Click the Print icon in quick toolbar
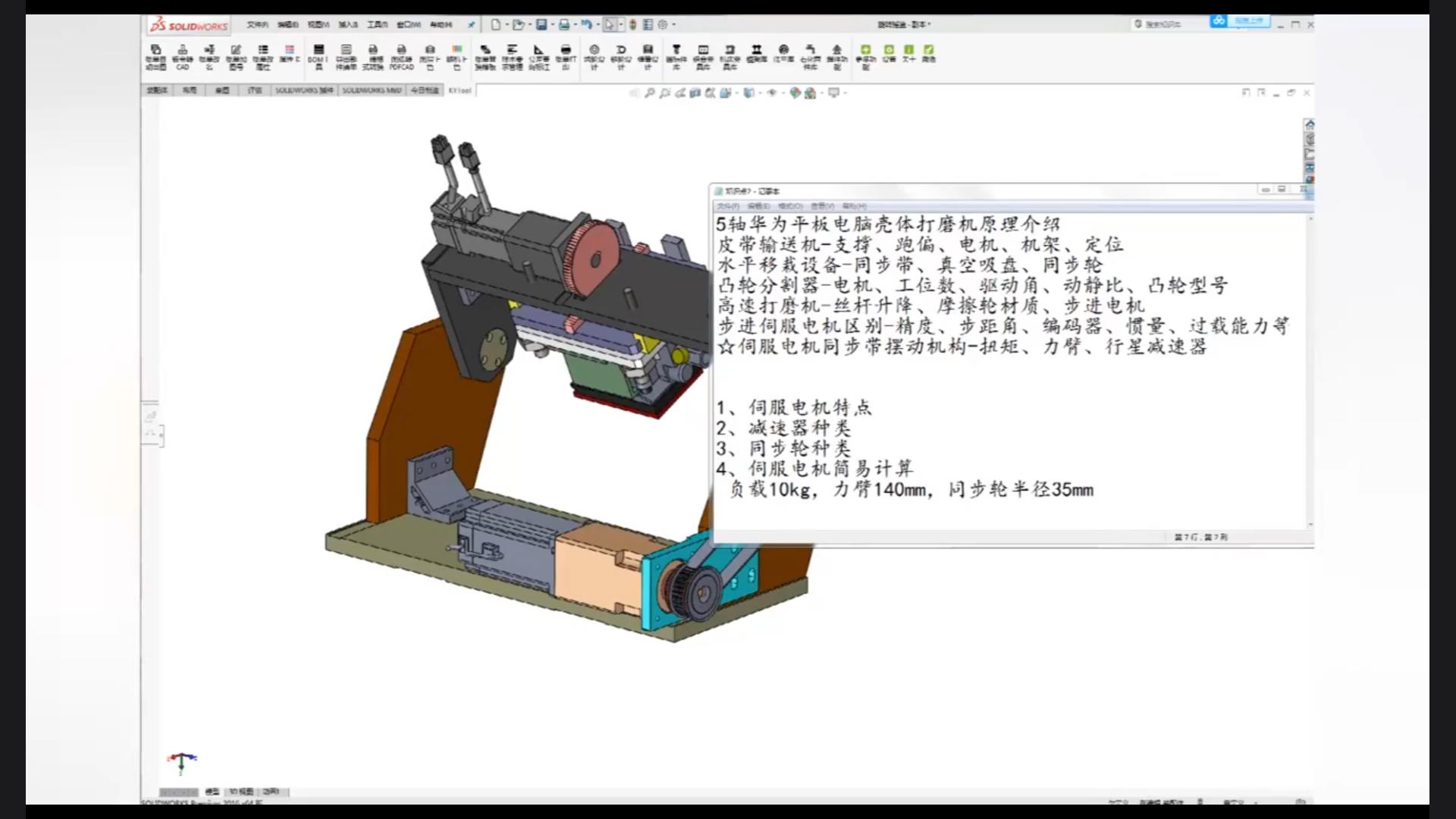 [564, 24]
